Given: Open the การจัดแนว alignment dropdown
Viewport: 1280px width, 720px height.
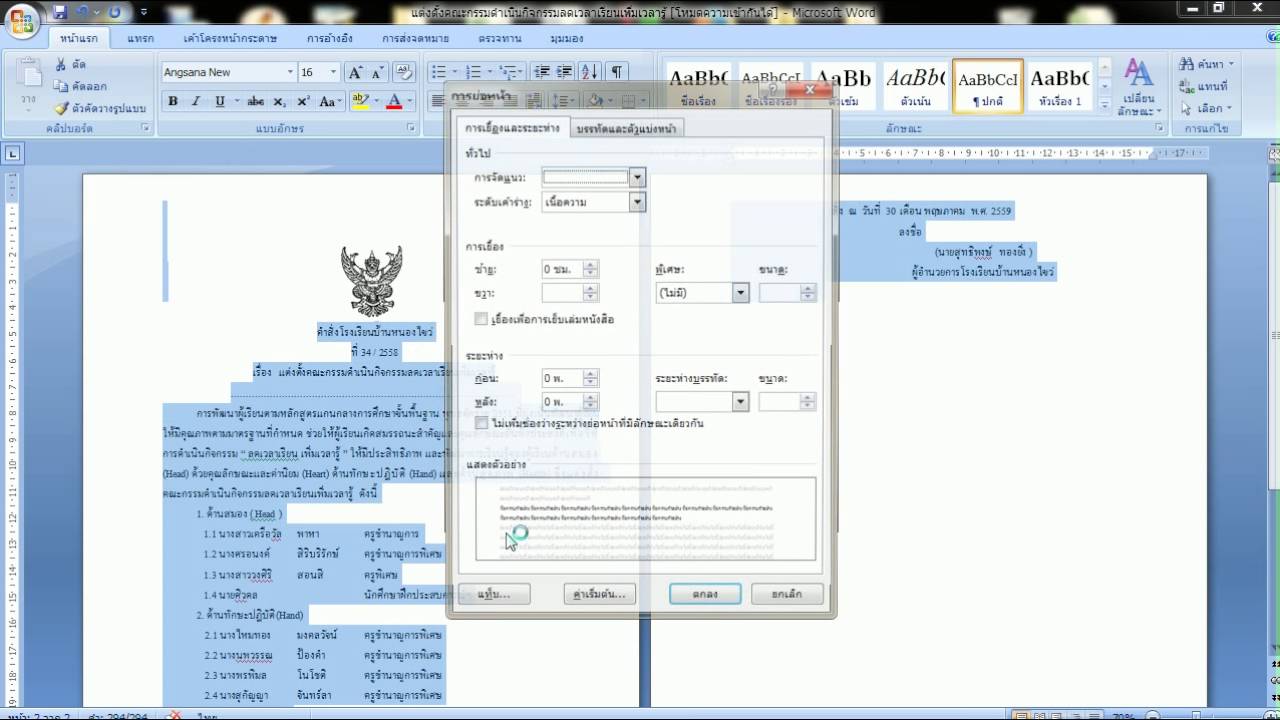Looking at the screenshot, I should coord(638,178).
